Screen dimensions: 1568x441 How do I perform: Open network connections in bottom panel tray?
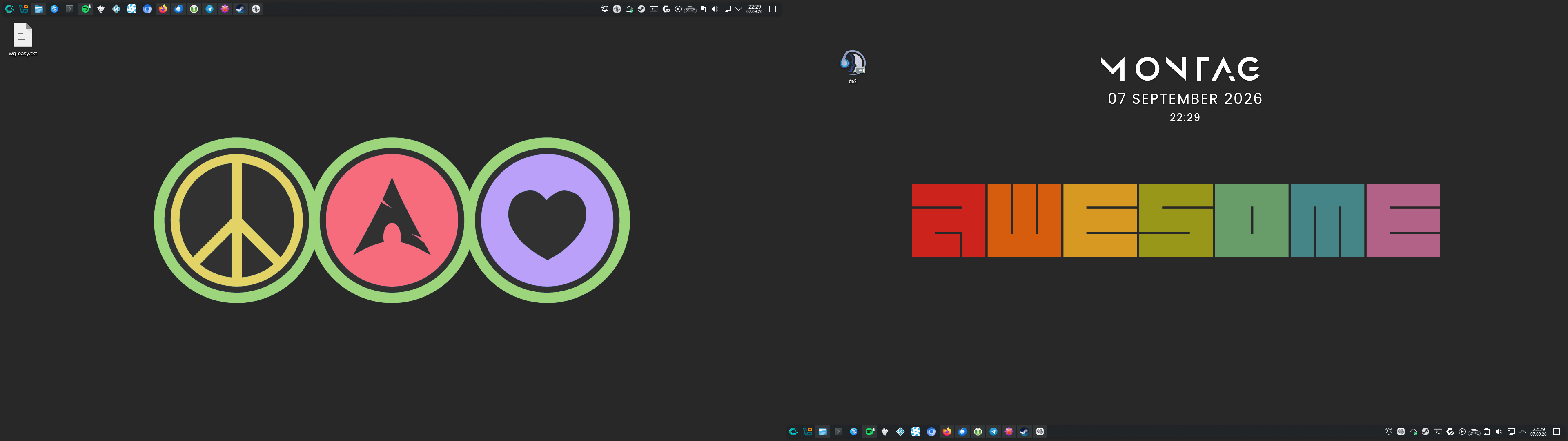(x=1511, y=432)
